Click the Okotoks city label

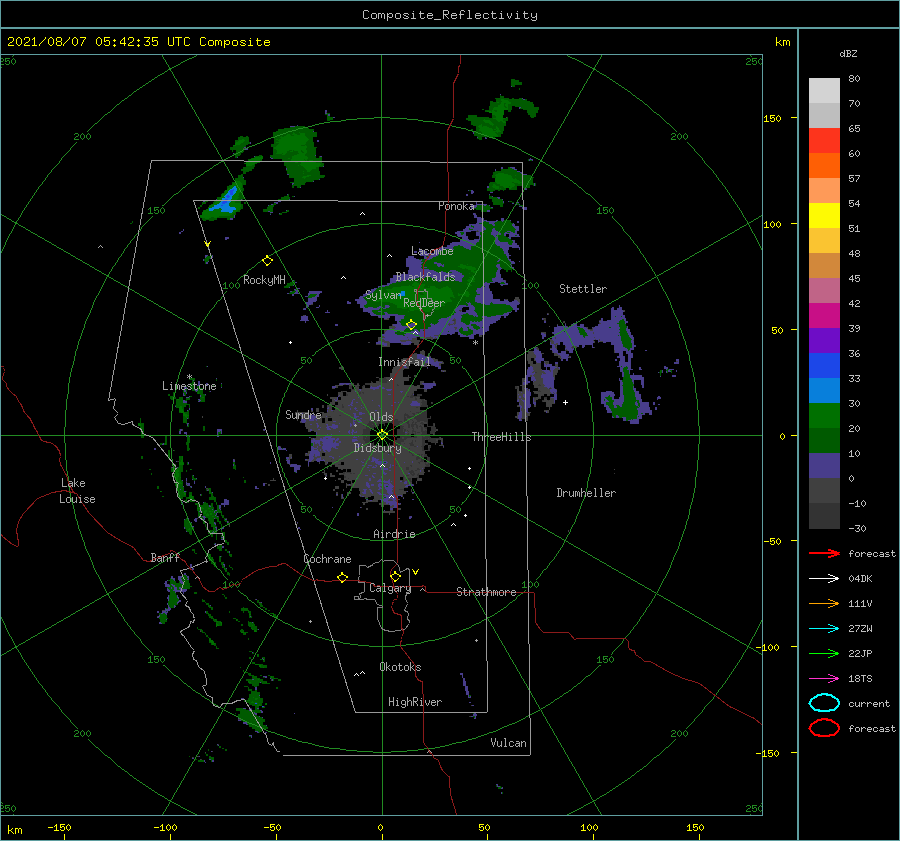(x=401, y=667)
